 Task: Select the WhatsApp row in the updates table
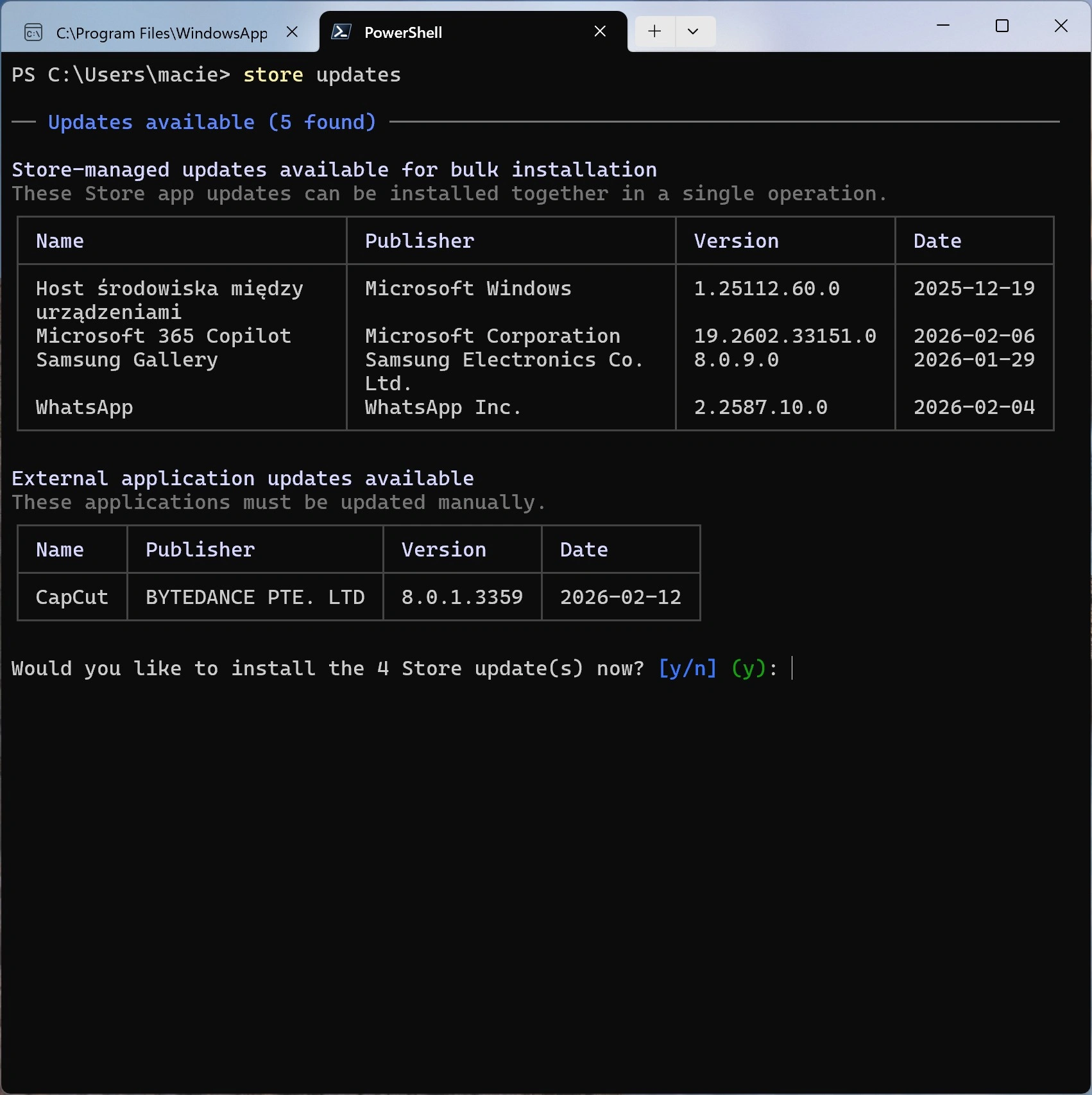tap(84, 407)
